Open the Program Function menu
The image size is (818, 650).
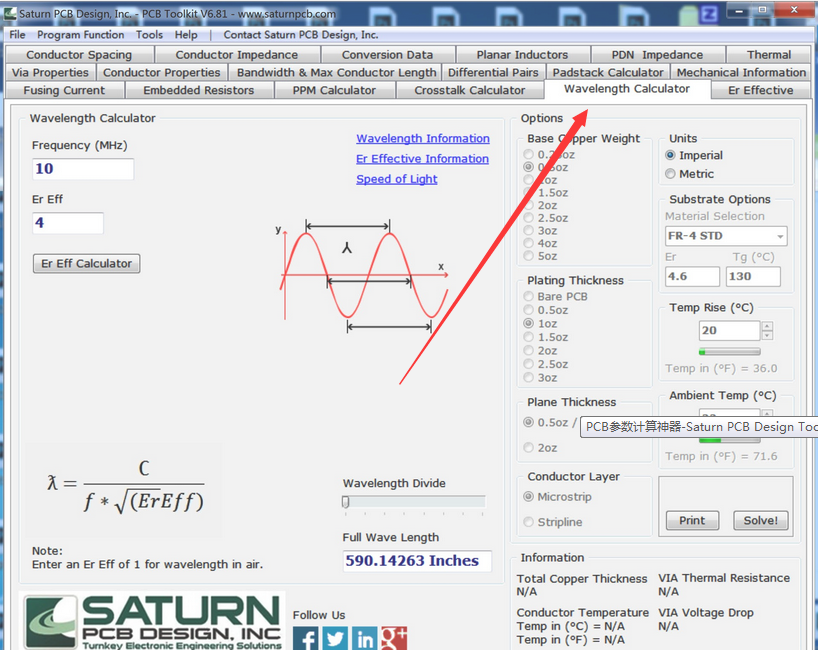tap(80, 34)
